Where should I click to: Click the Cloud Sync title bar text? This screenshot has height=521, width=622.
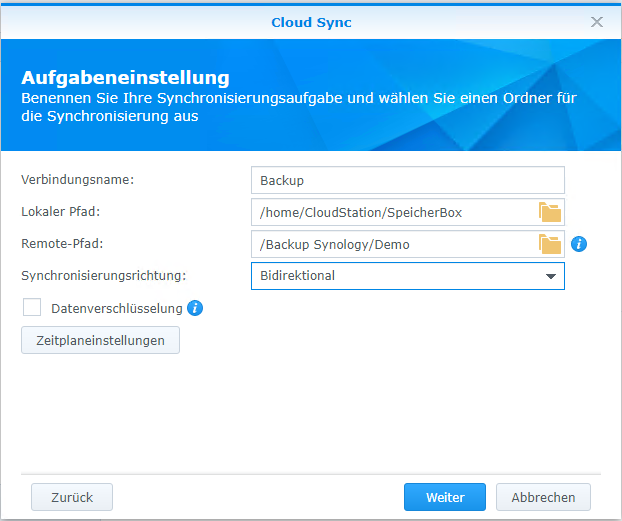(x=311, y=22)
